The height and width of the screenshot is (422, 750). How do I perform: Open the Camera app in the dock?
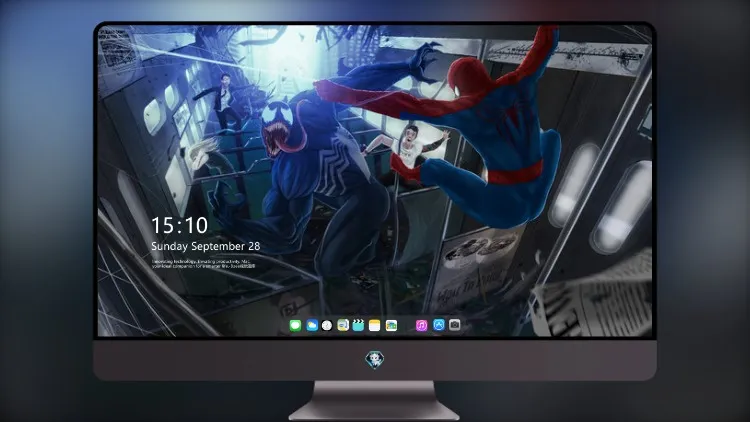tap(455, 325)
